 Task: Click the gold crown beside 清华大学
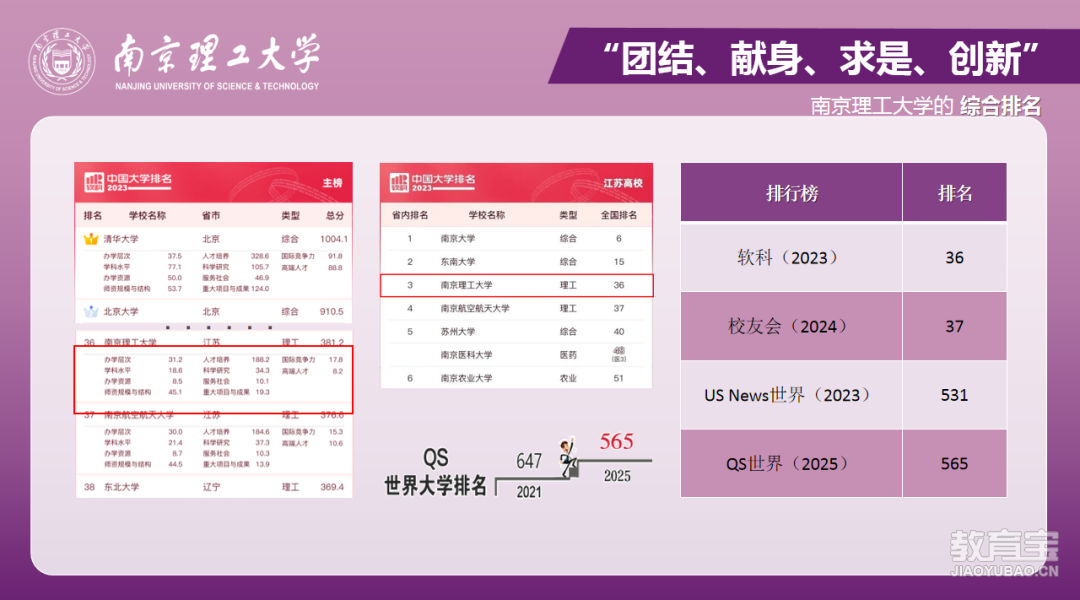[x=91, y=239]
